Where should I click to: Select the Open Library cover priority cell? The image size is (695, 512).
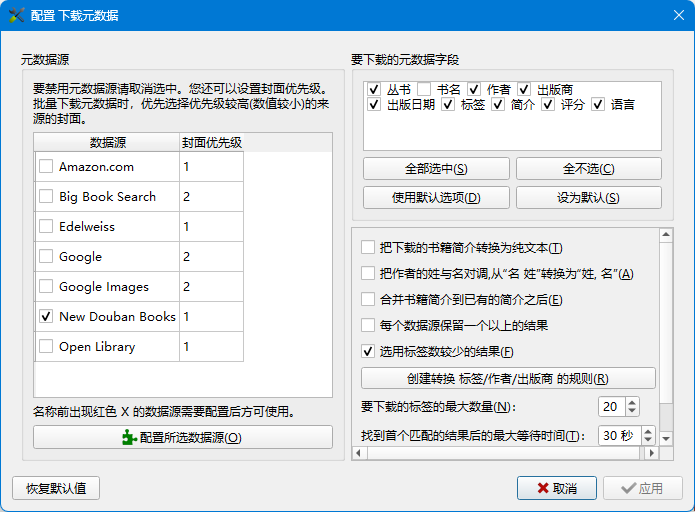coord(211,347)
